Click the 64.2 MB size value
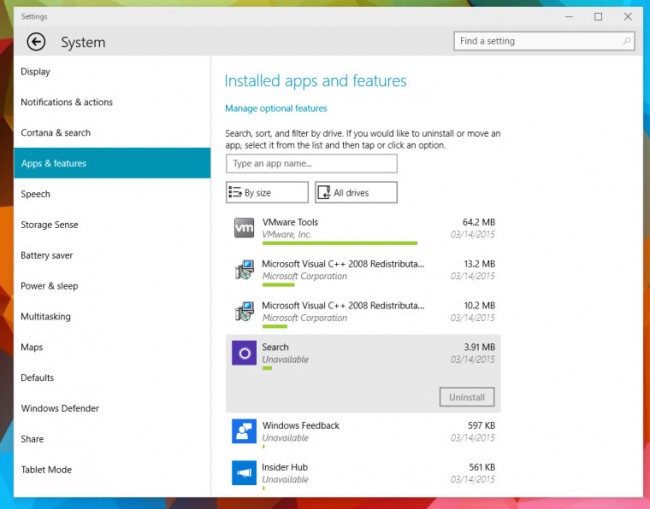This screenshot has width=650, height=509. pos(479,222)
